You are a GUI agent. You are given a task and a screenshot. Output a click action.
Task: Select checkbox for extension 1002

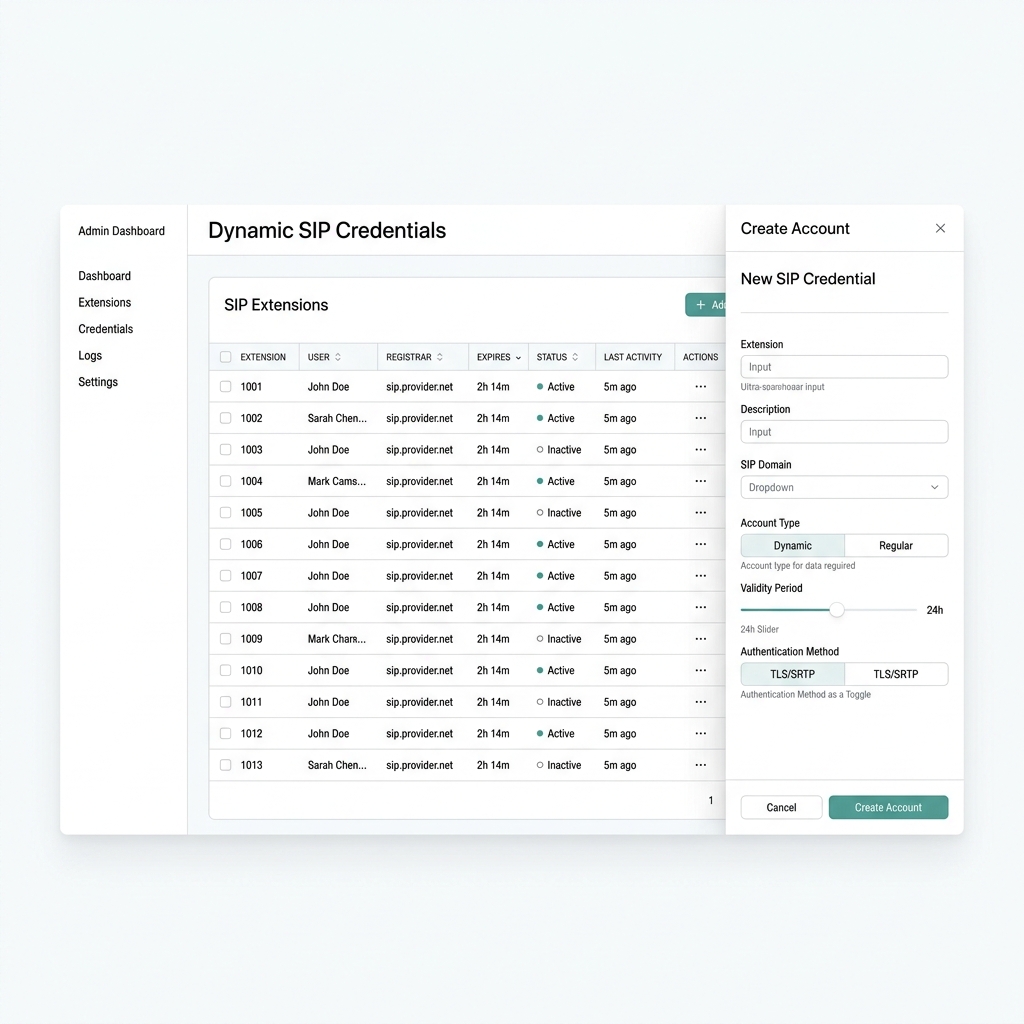pos(225,418)
